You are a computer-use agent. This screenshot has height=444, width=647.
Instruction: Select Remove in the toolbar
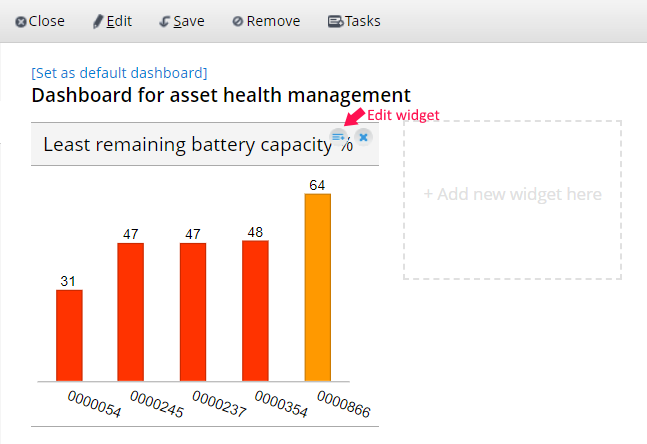coord(266,21)
